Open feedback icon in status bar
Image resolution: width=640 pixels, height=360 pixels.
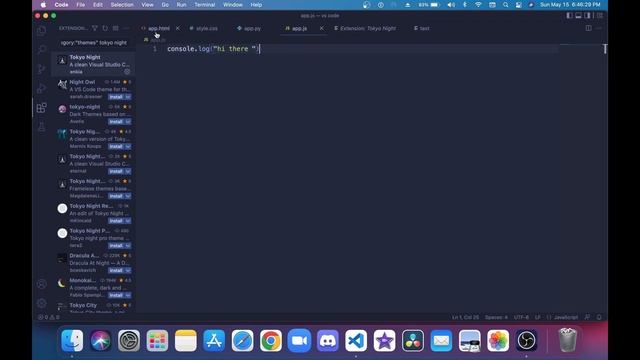click(587, 317)
